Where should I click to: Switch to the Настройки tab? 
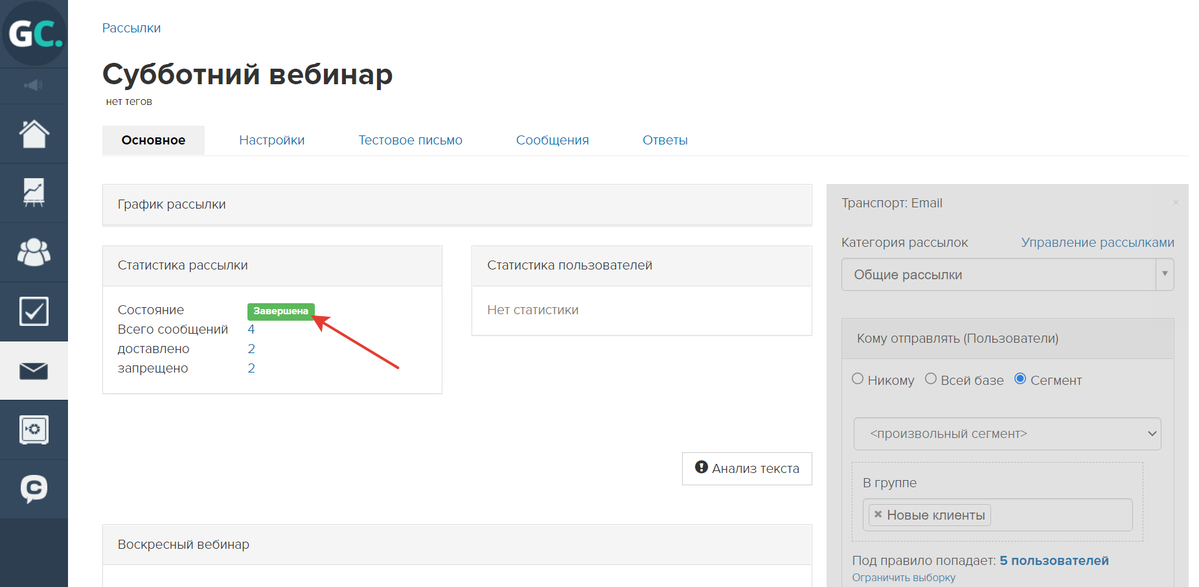[x=271, y=140]
